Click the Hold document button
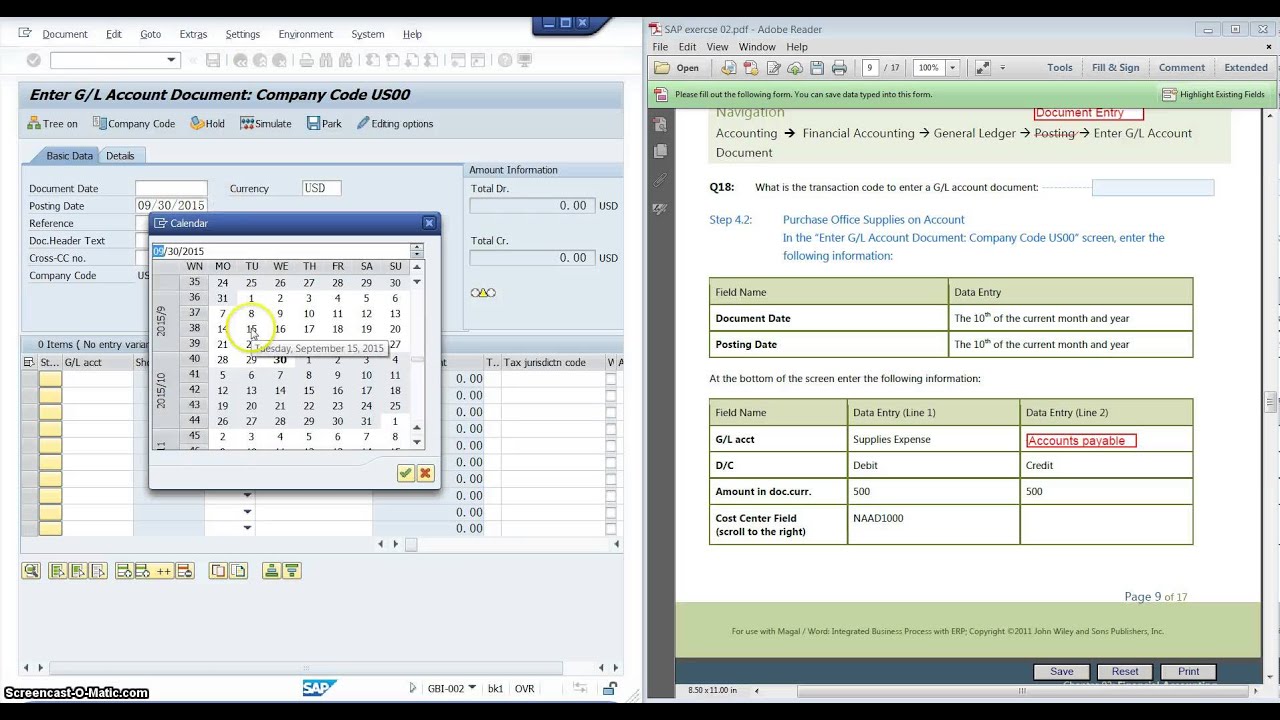The width and height of the screenshot is (1280, 720). point(208,124)
